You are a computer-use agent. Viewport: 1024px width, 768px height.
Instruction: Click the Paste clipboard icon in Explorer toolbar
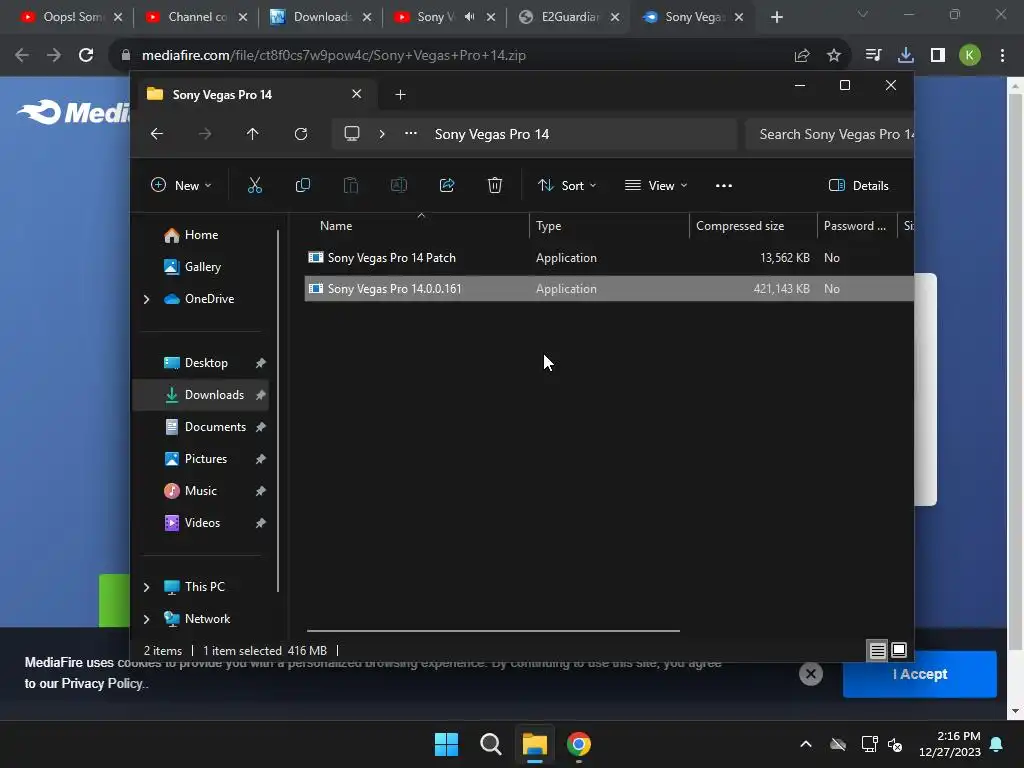tap(351, 185)
